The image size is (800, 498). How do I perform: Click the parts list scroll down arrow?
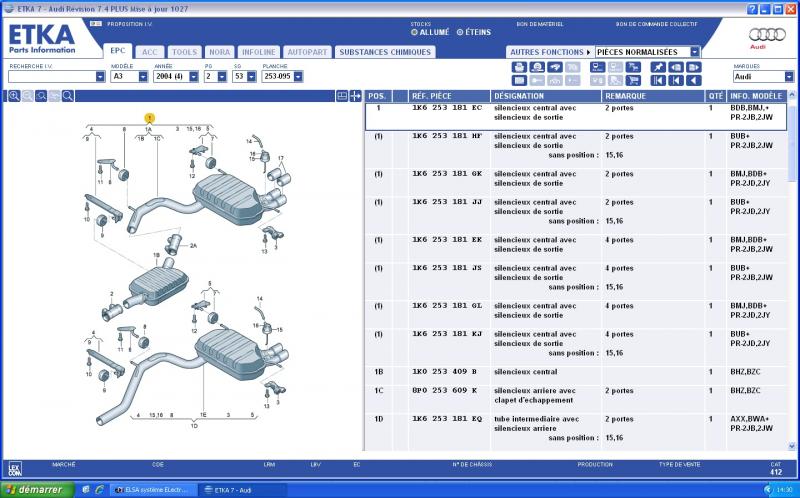pos(792,446)
